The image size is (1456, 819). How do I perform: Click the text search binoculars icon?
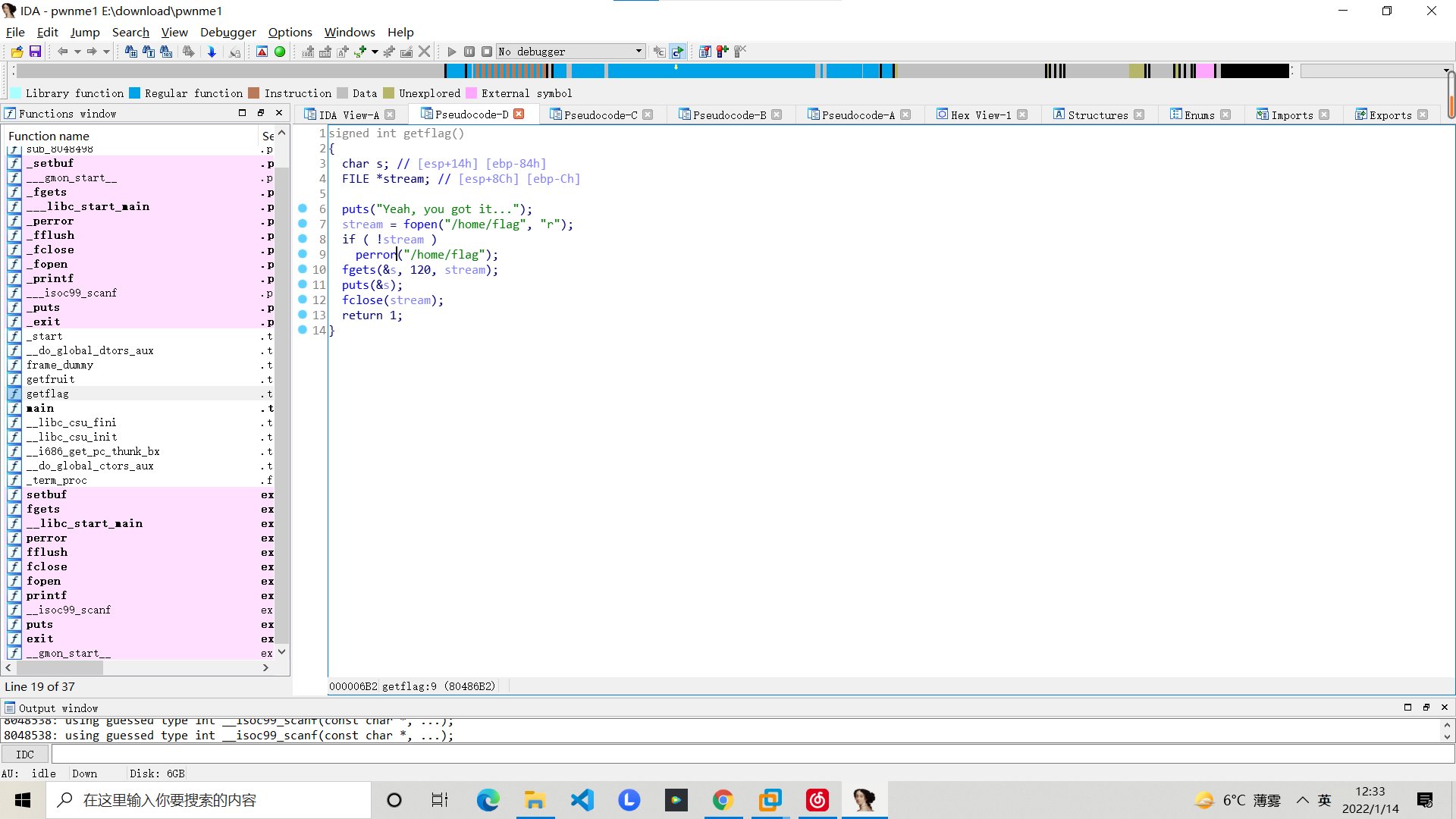click(x=149, y=52)
